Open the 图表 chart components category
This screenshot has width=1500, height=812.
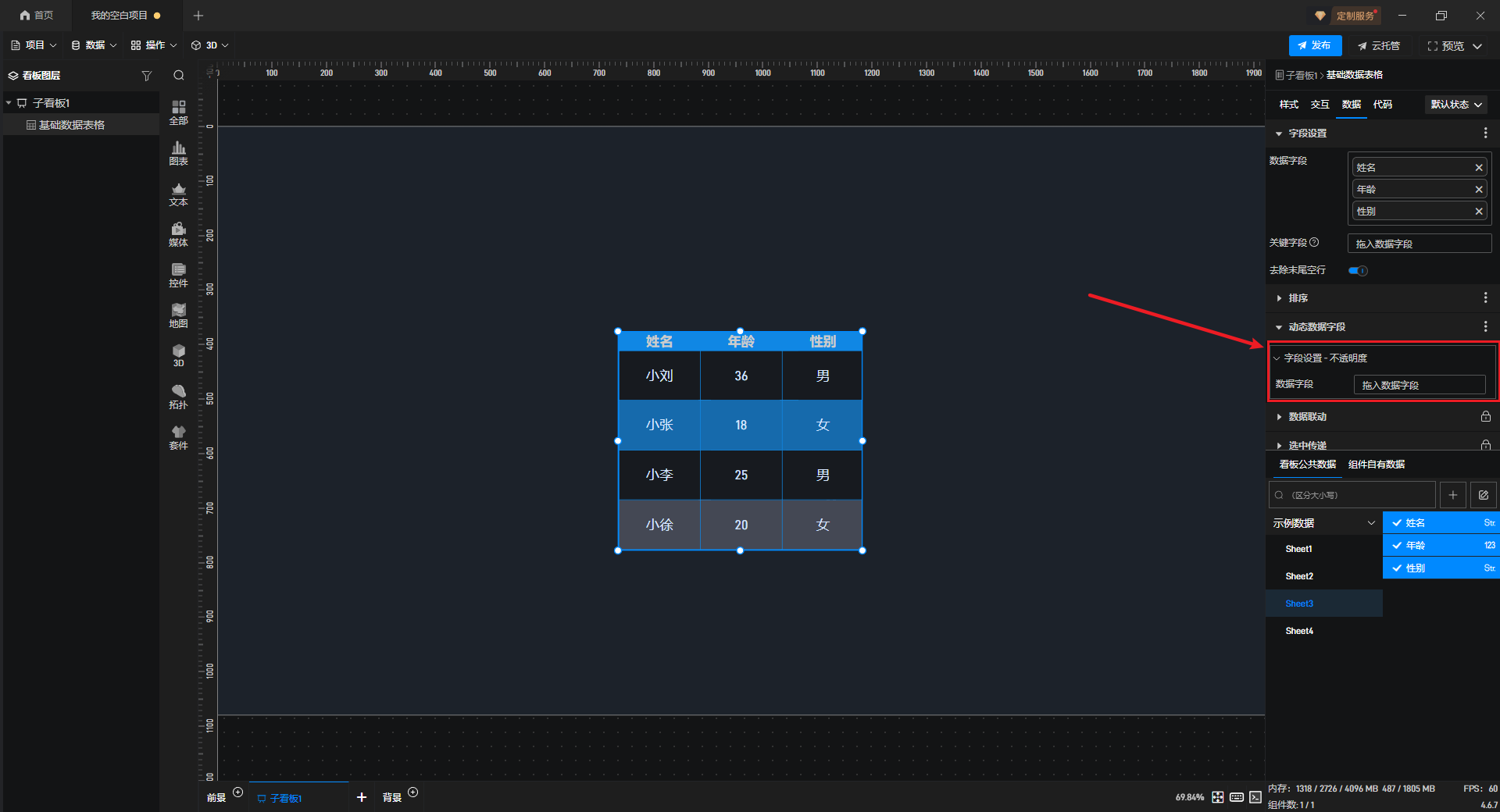pyautogui.click(x=178, y=153)
